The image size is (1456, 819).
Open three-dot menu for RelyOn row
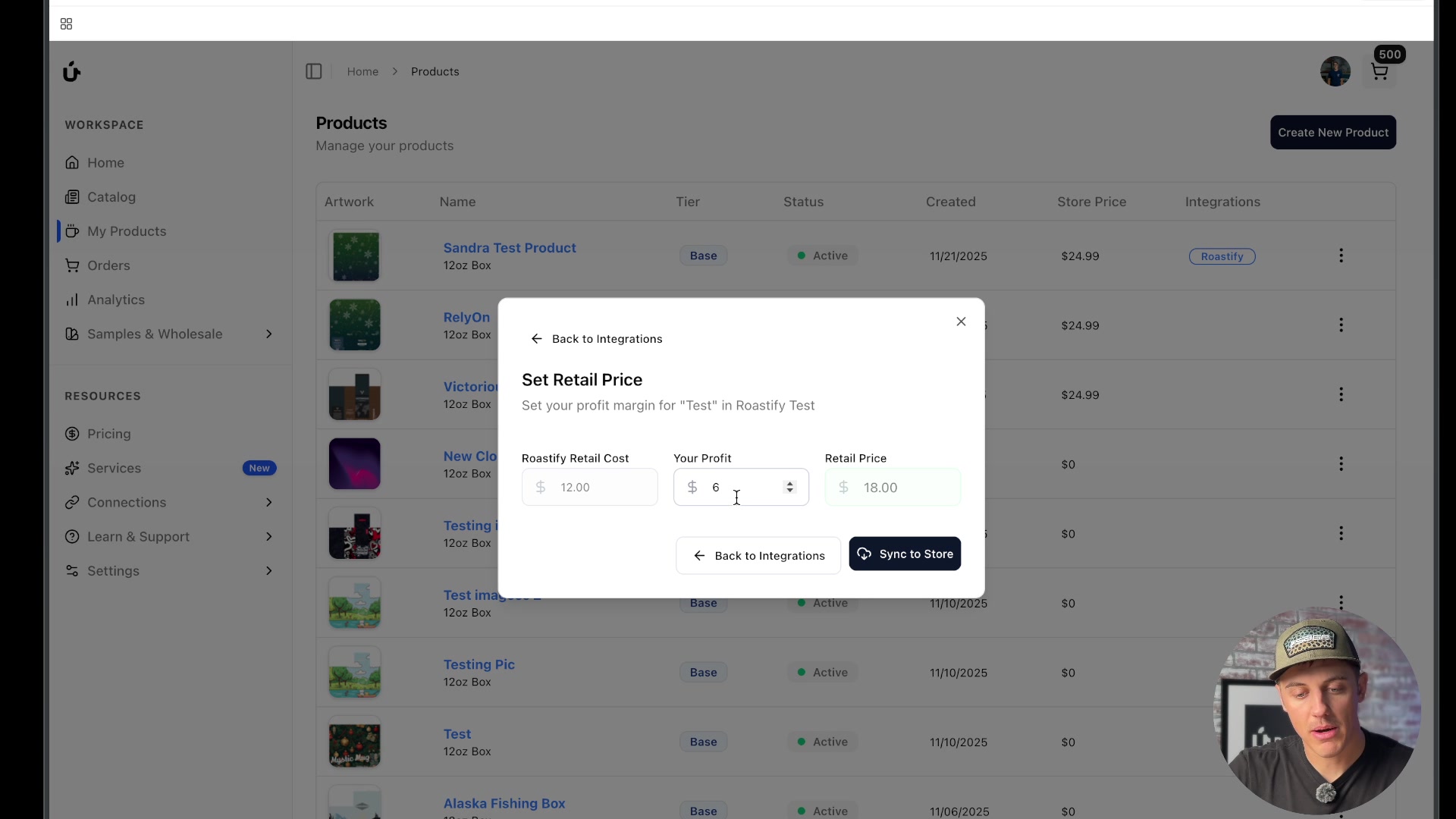(x=1341, y=325)
